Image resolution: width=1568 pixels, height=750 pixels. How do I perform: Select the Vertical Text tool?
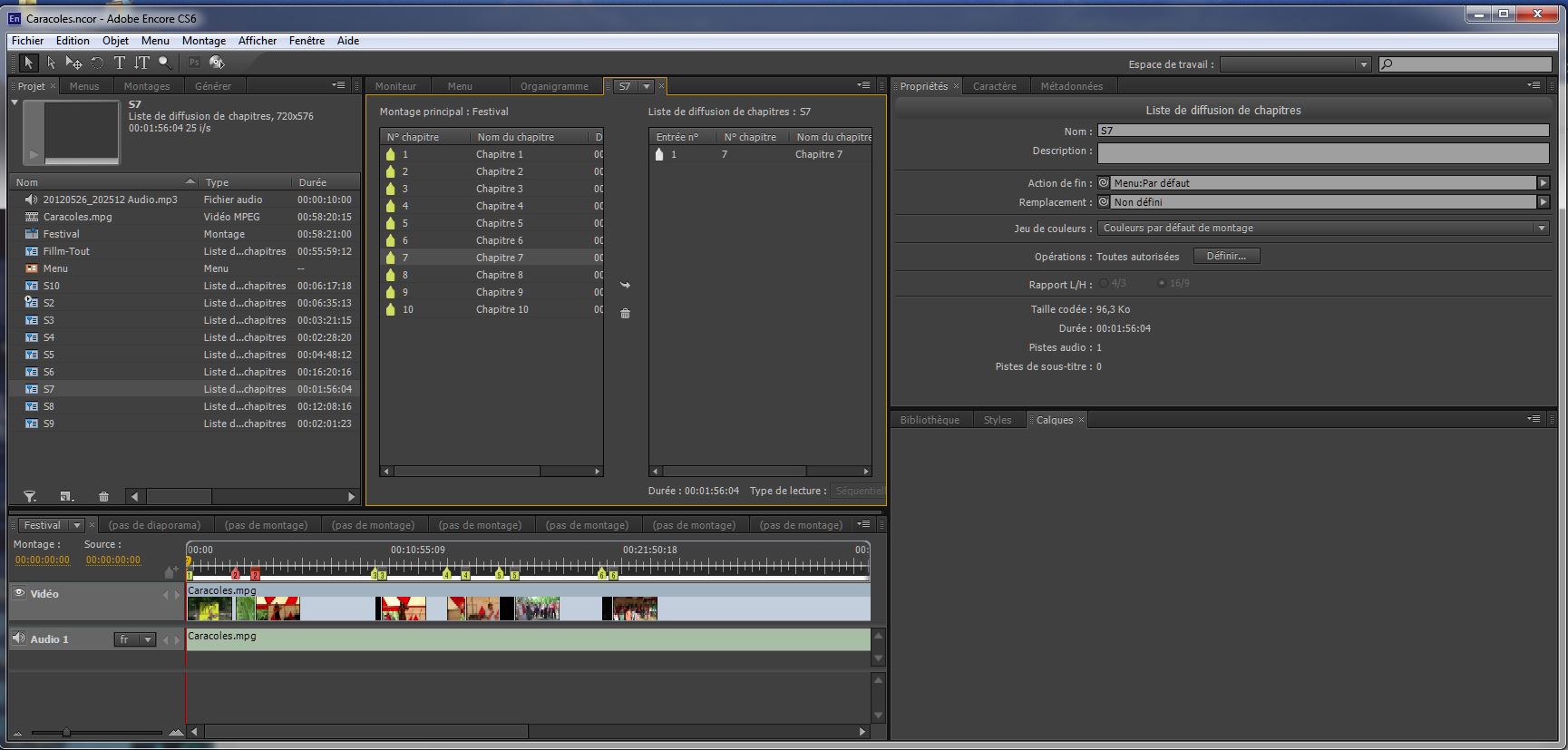point(141,63)
